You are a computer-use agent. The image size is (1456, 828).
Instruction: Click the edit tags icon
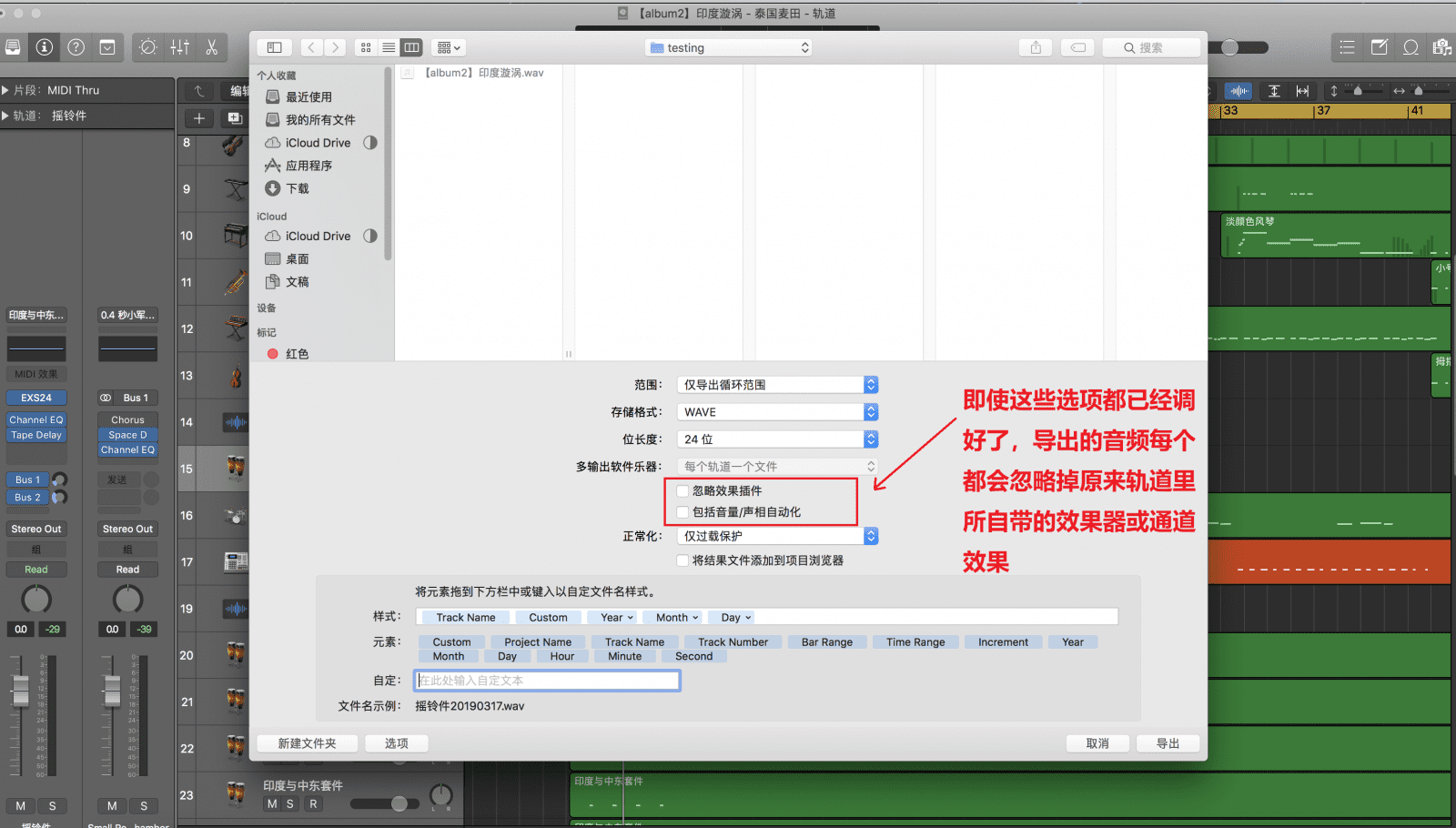(1078, 47)
